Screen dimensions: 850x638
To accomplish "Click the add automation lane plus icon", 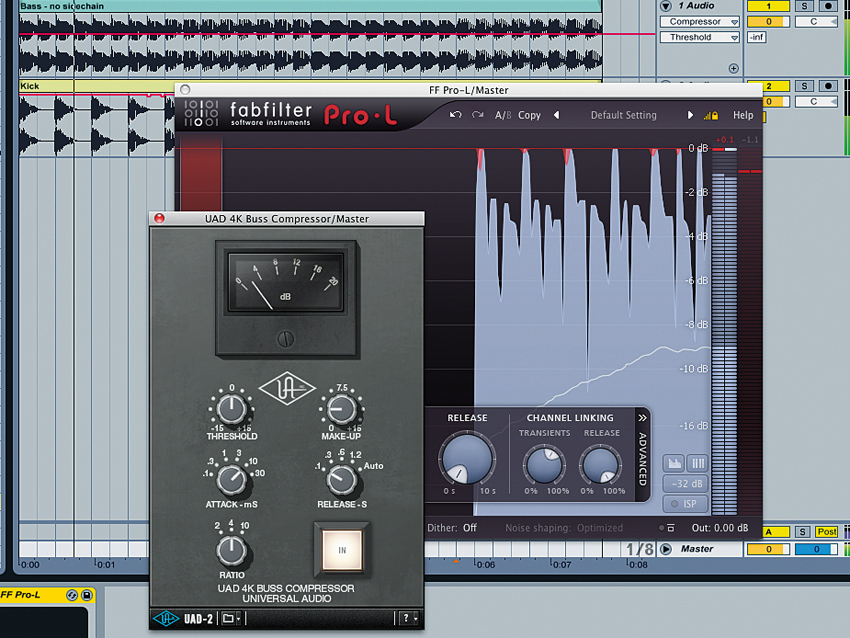I will pyautogui.click(x=733, y=68).
